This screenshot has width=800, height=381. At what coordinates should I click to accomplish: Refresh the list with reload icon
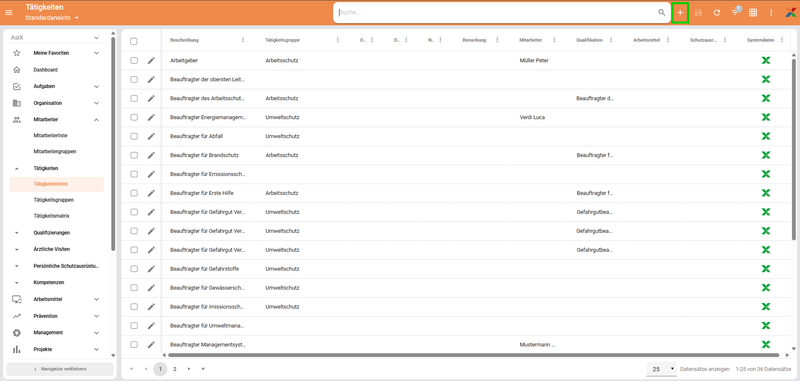(x=717, y=12)
